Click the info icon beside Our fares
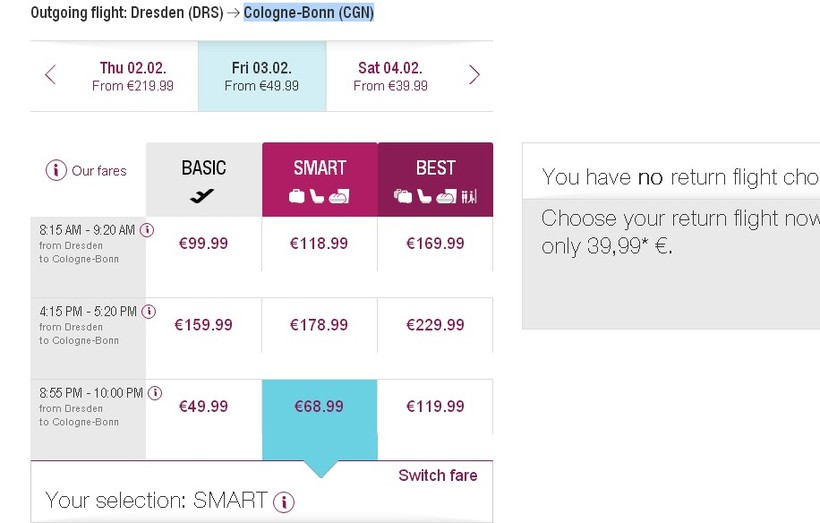 (56, 170)
